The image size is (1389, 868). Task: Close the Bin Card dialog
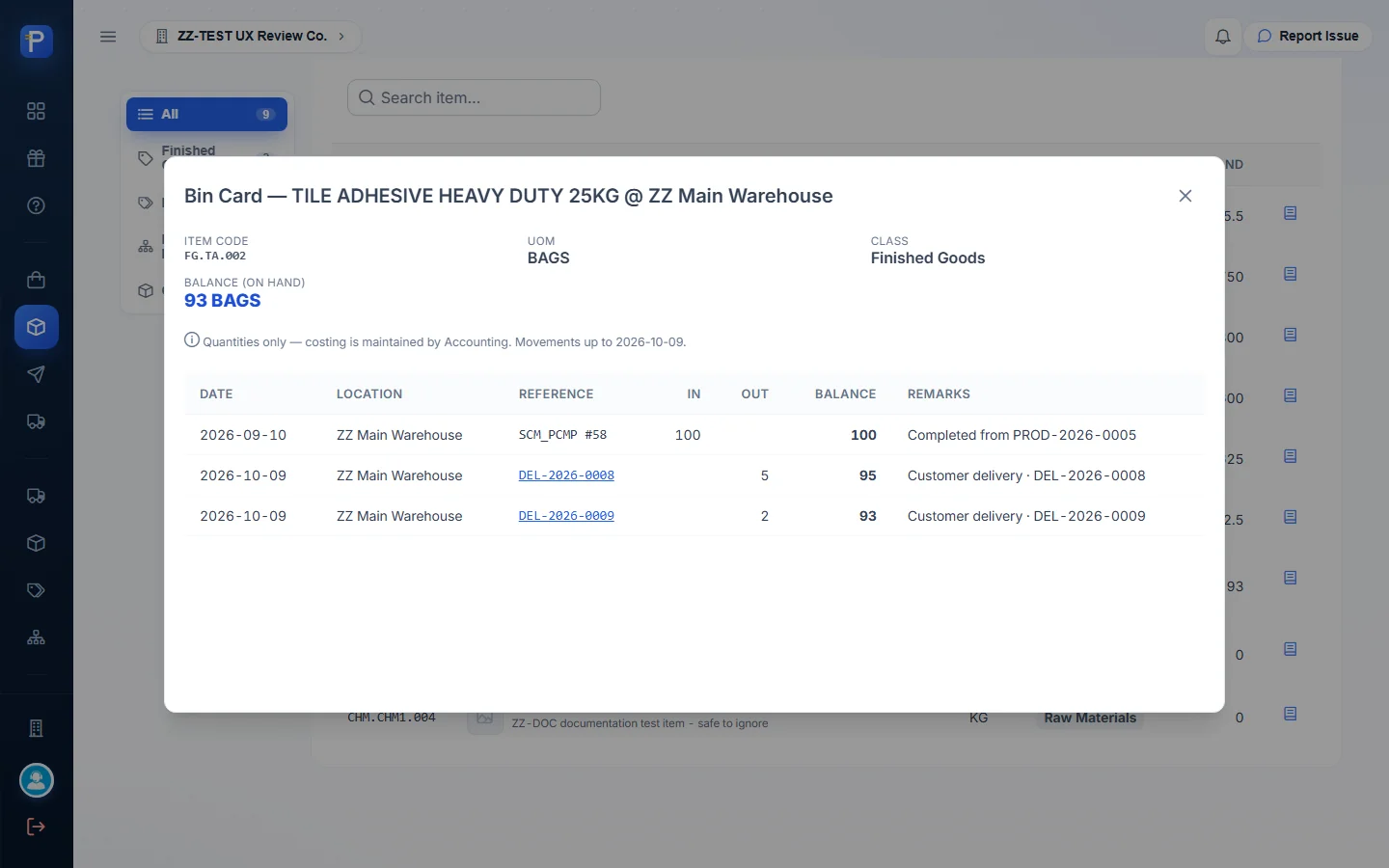click(x=1185, y=196)
